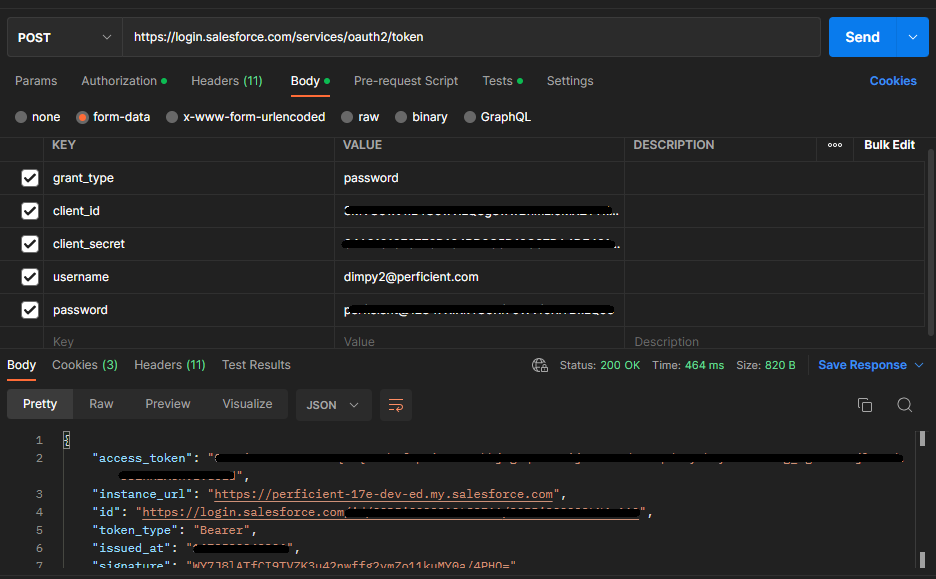936x579 pixels.
Task: Click the Send button
Action: pyautogui.click(x=862, y=37)
